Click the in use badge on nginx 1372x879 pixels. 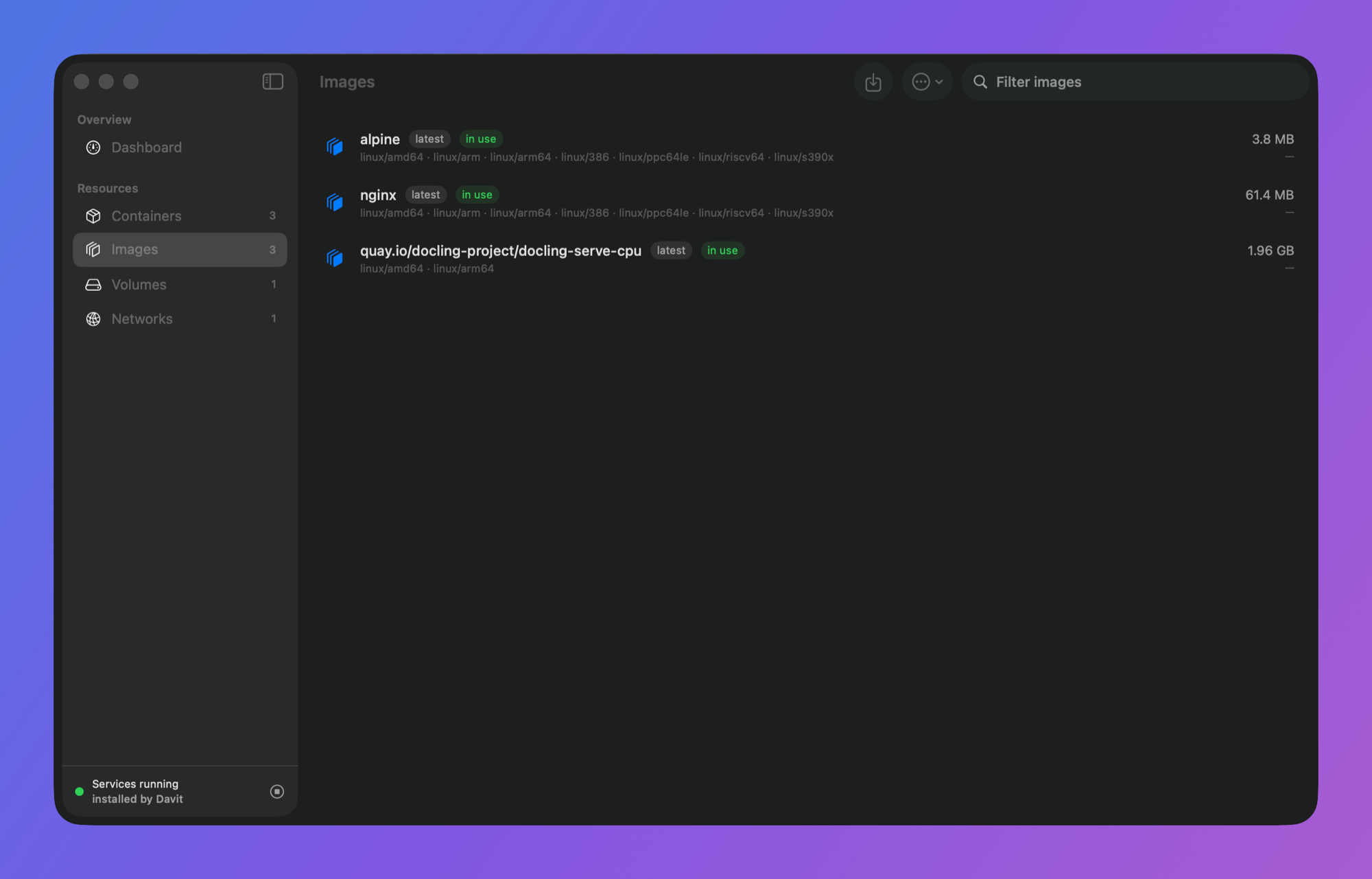(x=477, y=195)
